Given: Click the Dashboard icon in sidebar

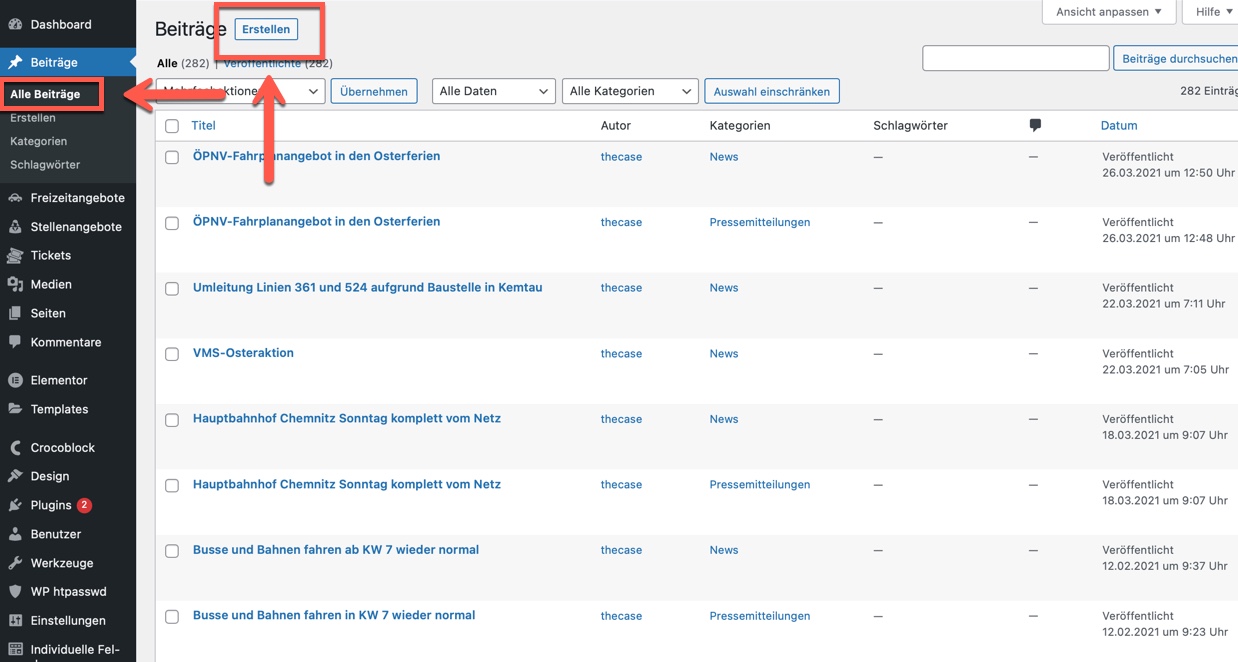Looking at the screenshot, I should tap(15, 24).
